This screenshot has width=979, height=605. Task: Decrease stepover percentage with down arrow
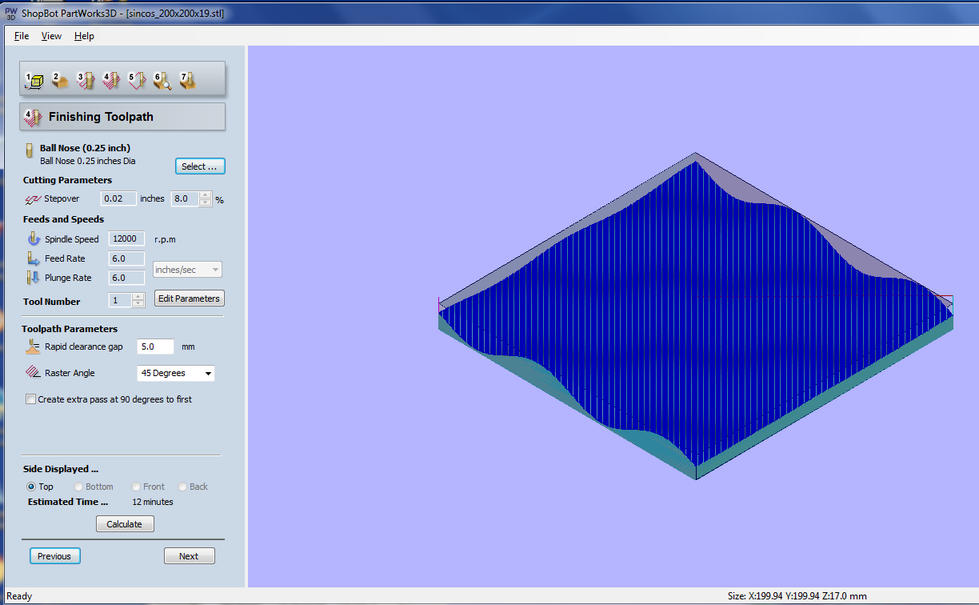tap(205, 203)
